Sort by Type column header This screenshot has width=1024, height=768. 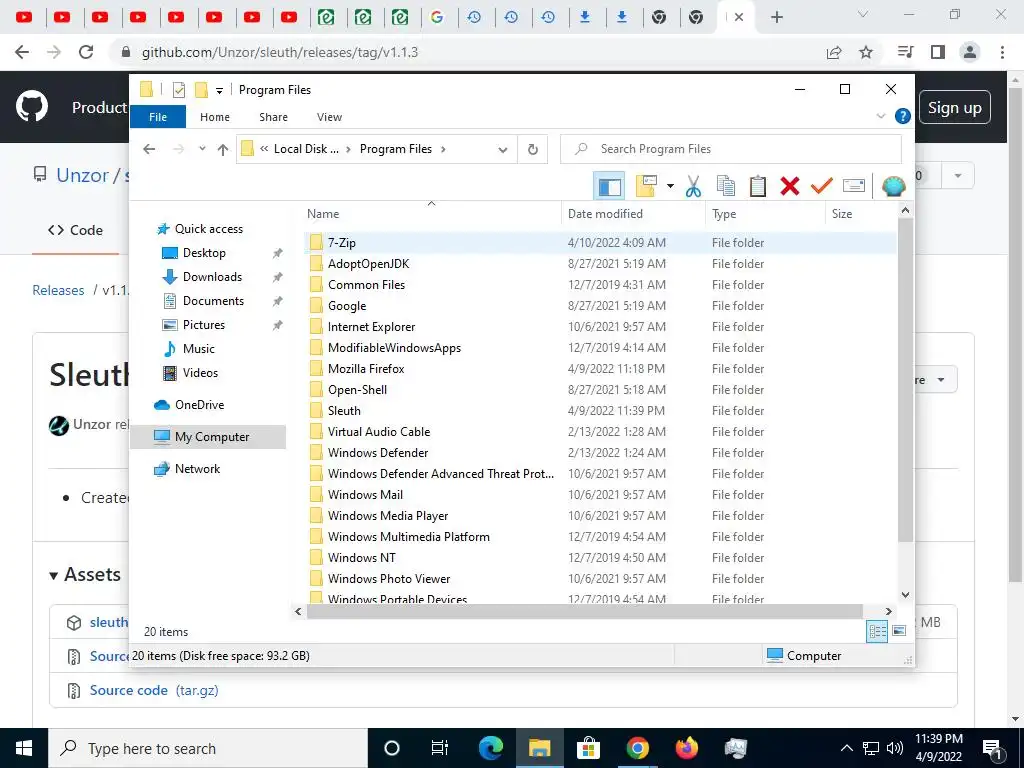765,214
